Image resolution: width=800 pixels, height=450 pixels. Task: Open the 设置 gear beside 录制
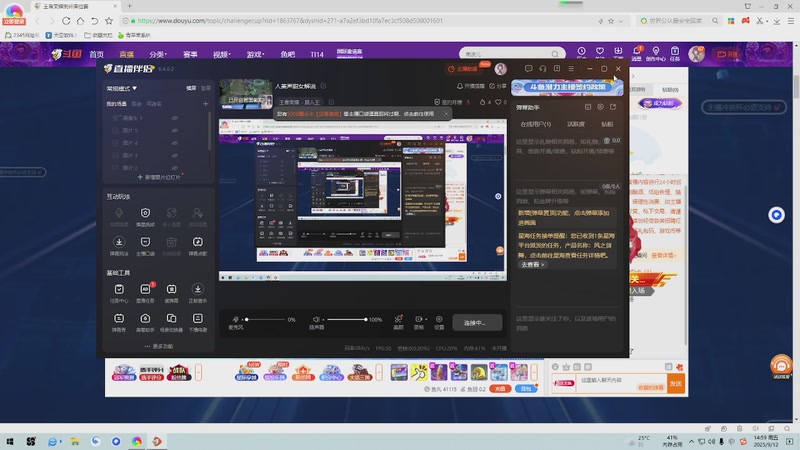pyautogui.click(x=439, y=322)
